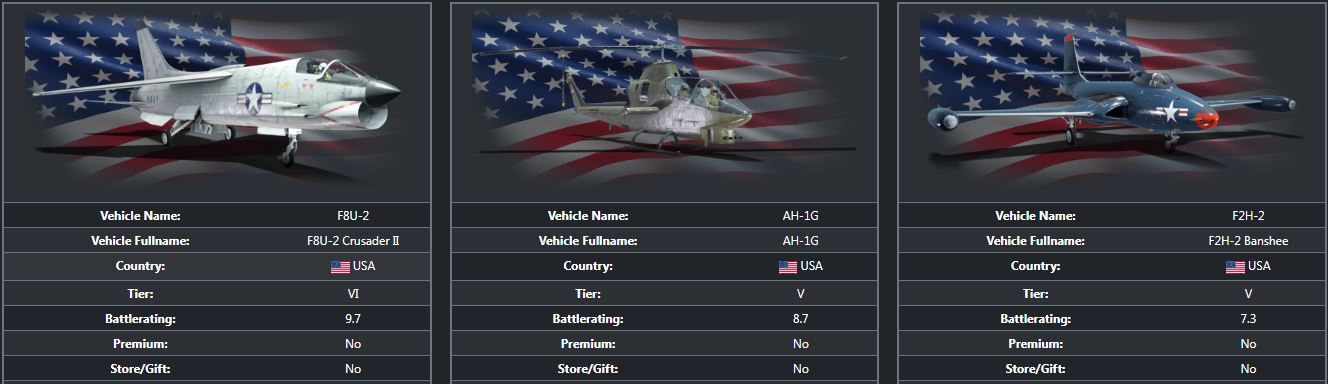Select the F8U-2 Crusader II fullname text

[x=353, y=241]
